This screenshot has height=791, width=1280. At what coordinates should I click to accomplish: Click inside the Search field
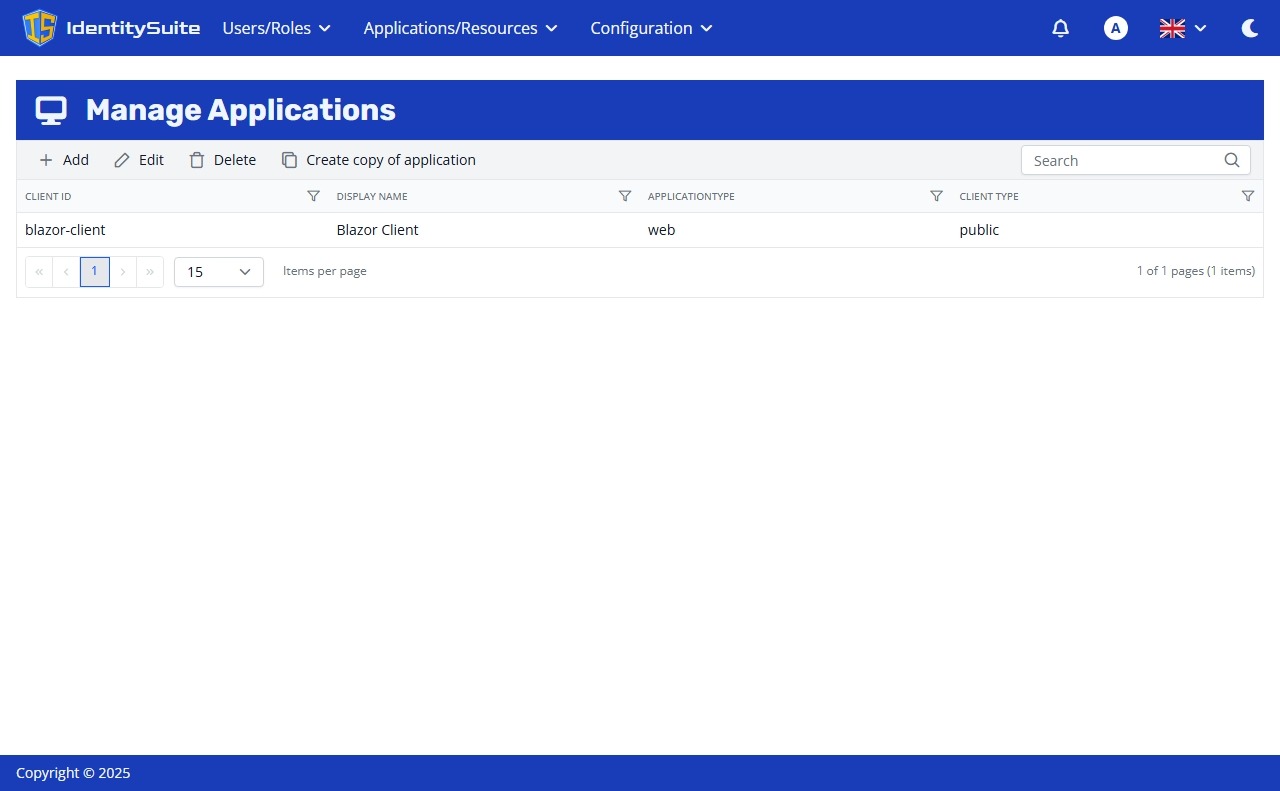(1110, 160)
